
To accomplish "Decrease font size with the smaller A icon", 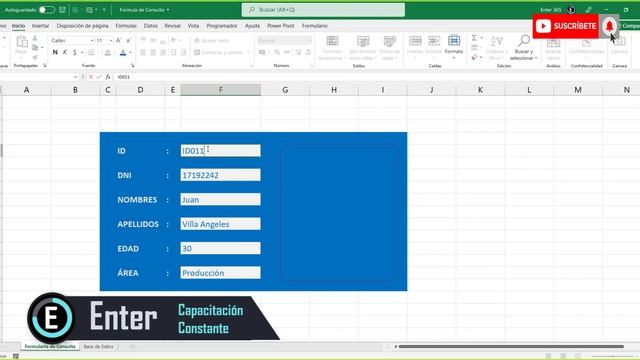I will click(128, 40).
